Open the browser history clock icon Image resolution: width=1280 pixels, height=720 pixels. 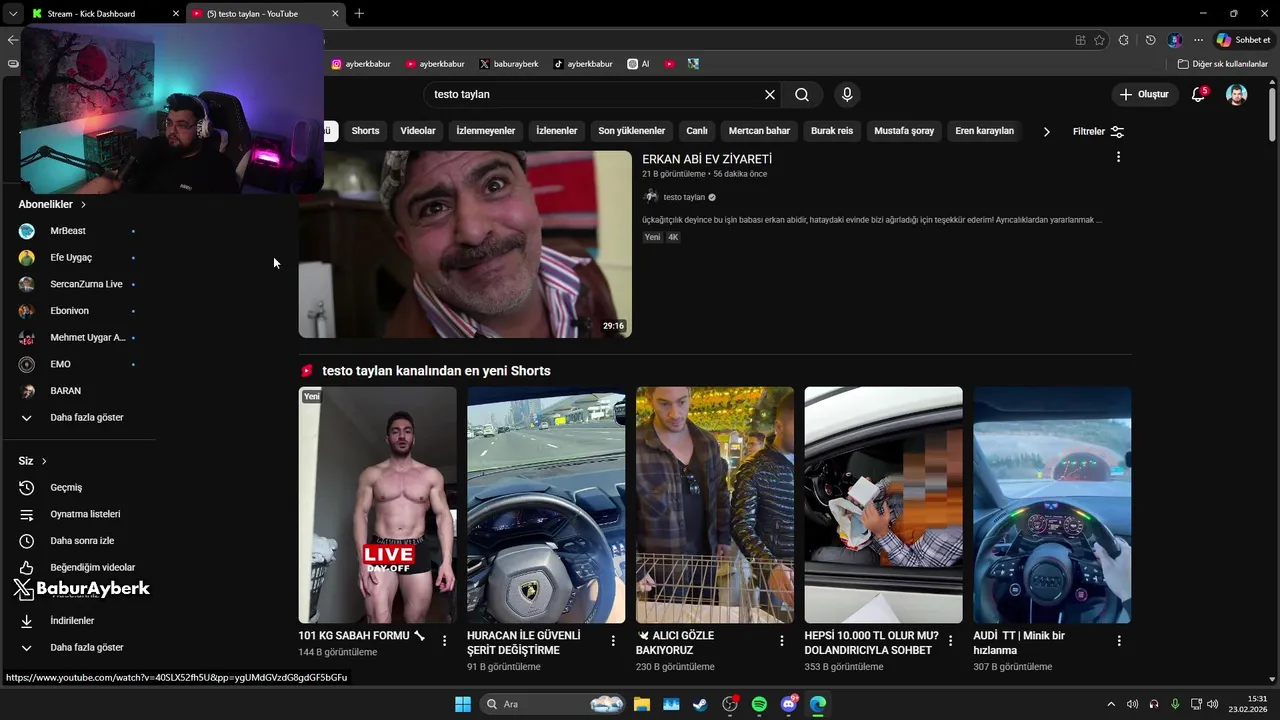point(1150,40)
